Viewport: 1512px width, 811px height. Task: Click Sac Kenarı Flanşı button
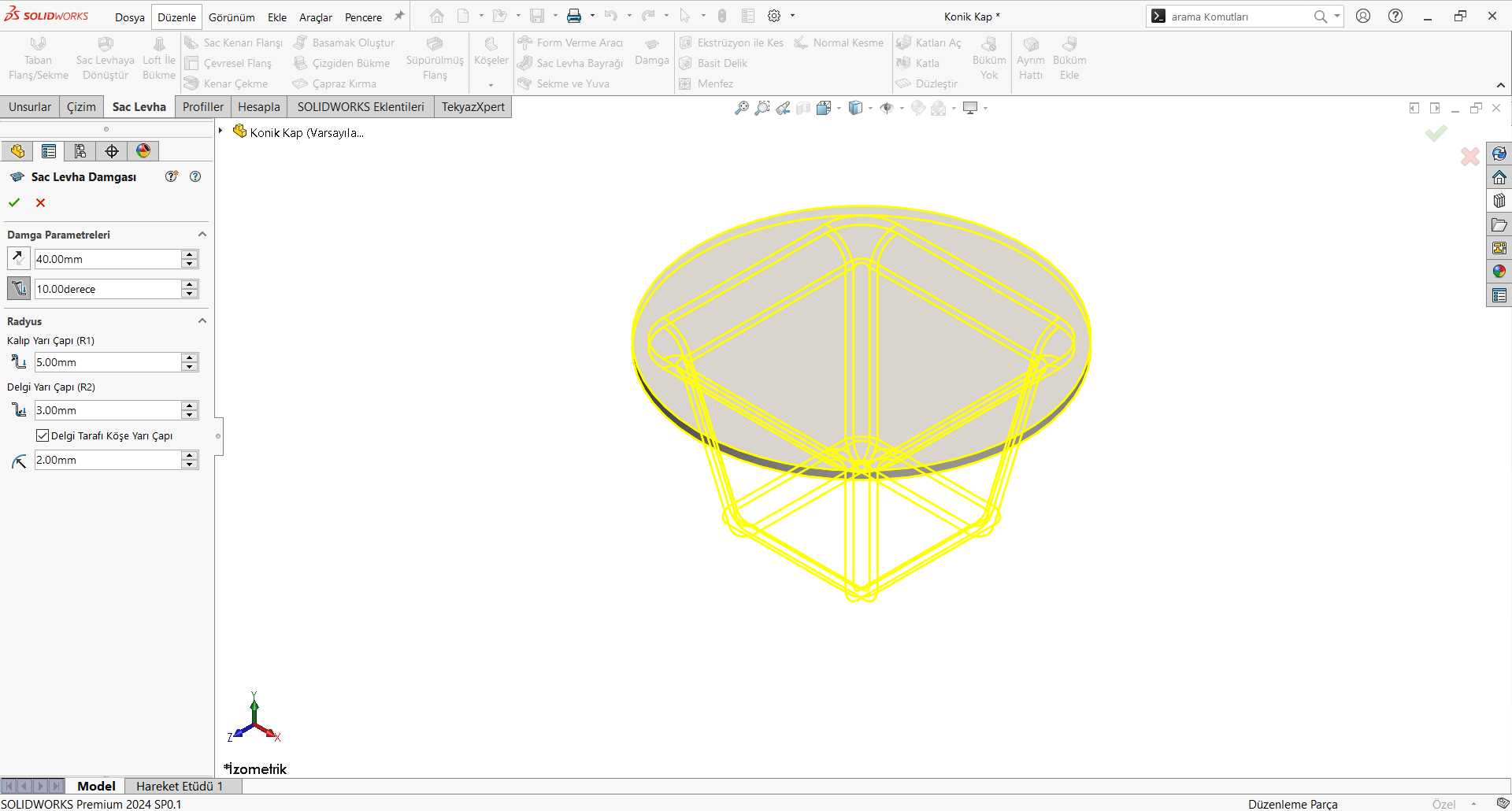(x=234, y=43)
